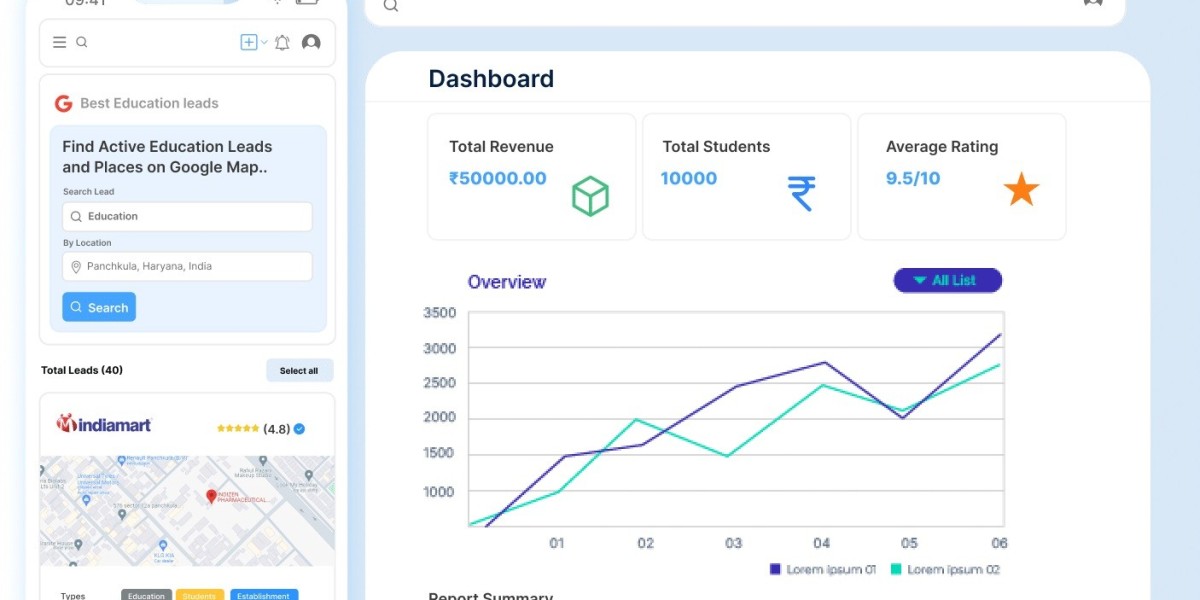The height and width of the screenshot is (600, 1200).
Task: Open the hamburger menu in mobile panel
Action: click(60, 42)
